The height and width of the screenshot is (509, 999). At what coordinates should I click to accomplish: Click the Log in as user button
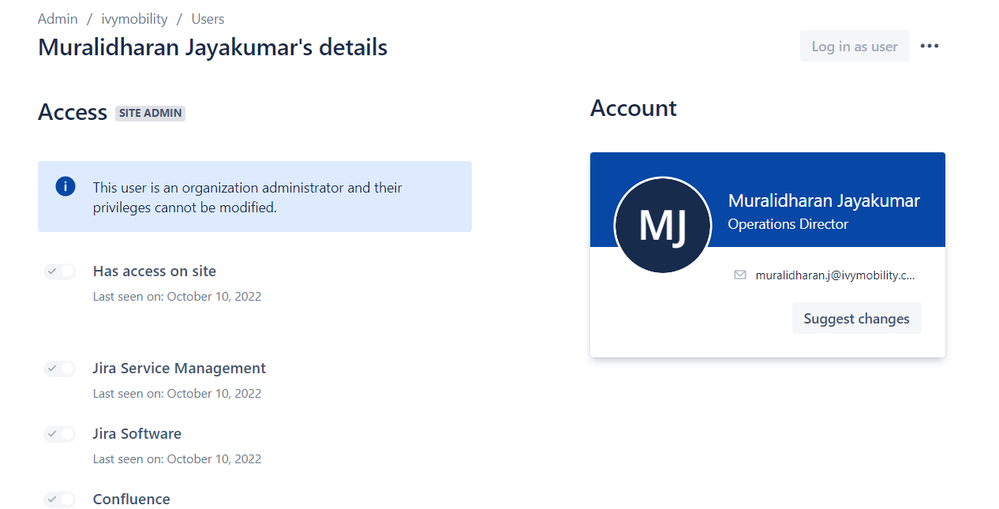point(854,46)
